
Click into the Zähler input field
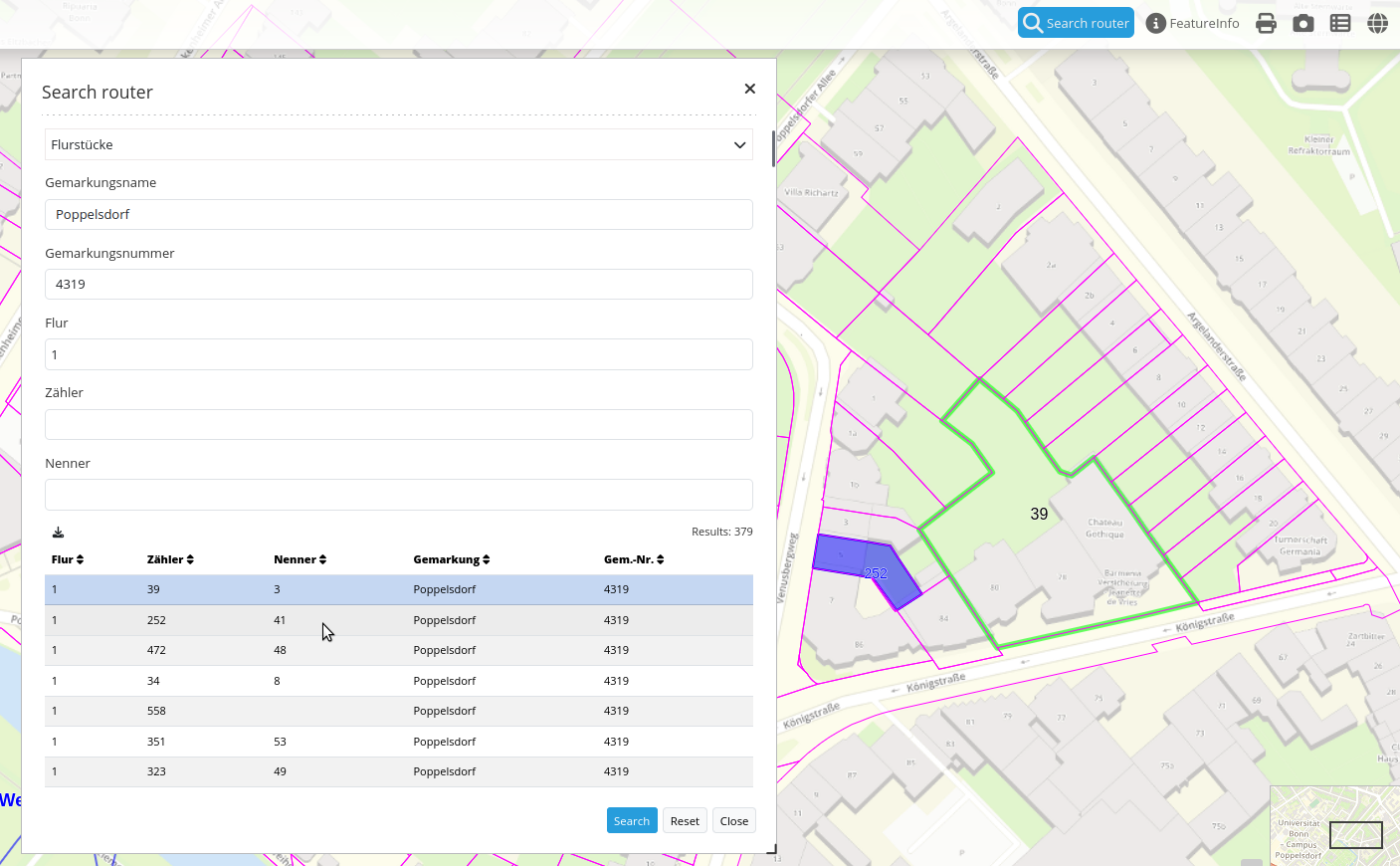(x=398, y=425)
